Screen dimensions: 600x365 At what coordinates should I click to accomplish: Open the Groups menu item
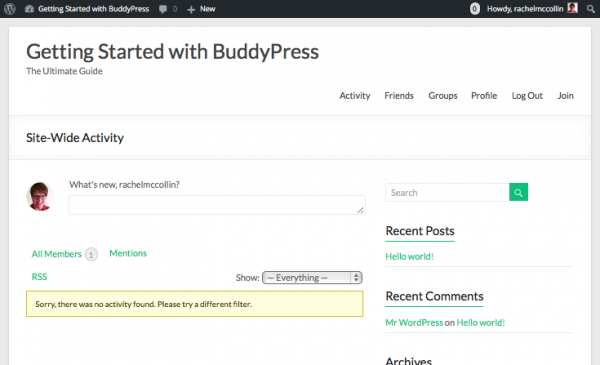pos(443,96)
